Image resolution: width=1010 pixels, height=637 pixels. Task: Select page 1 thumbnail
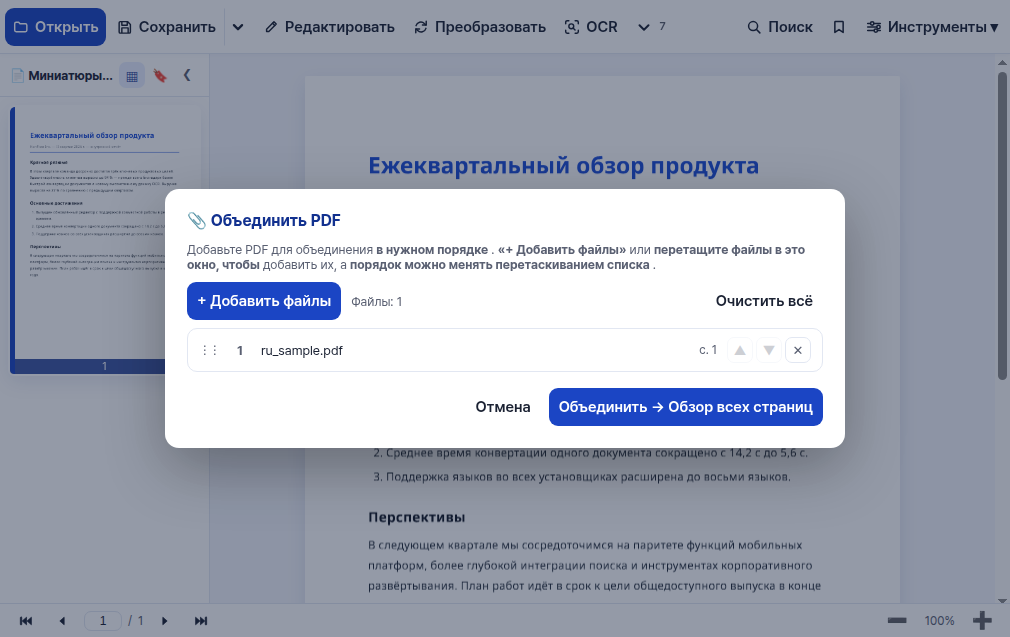click(105, 240)
